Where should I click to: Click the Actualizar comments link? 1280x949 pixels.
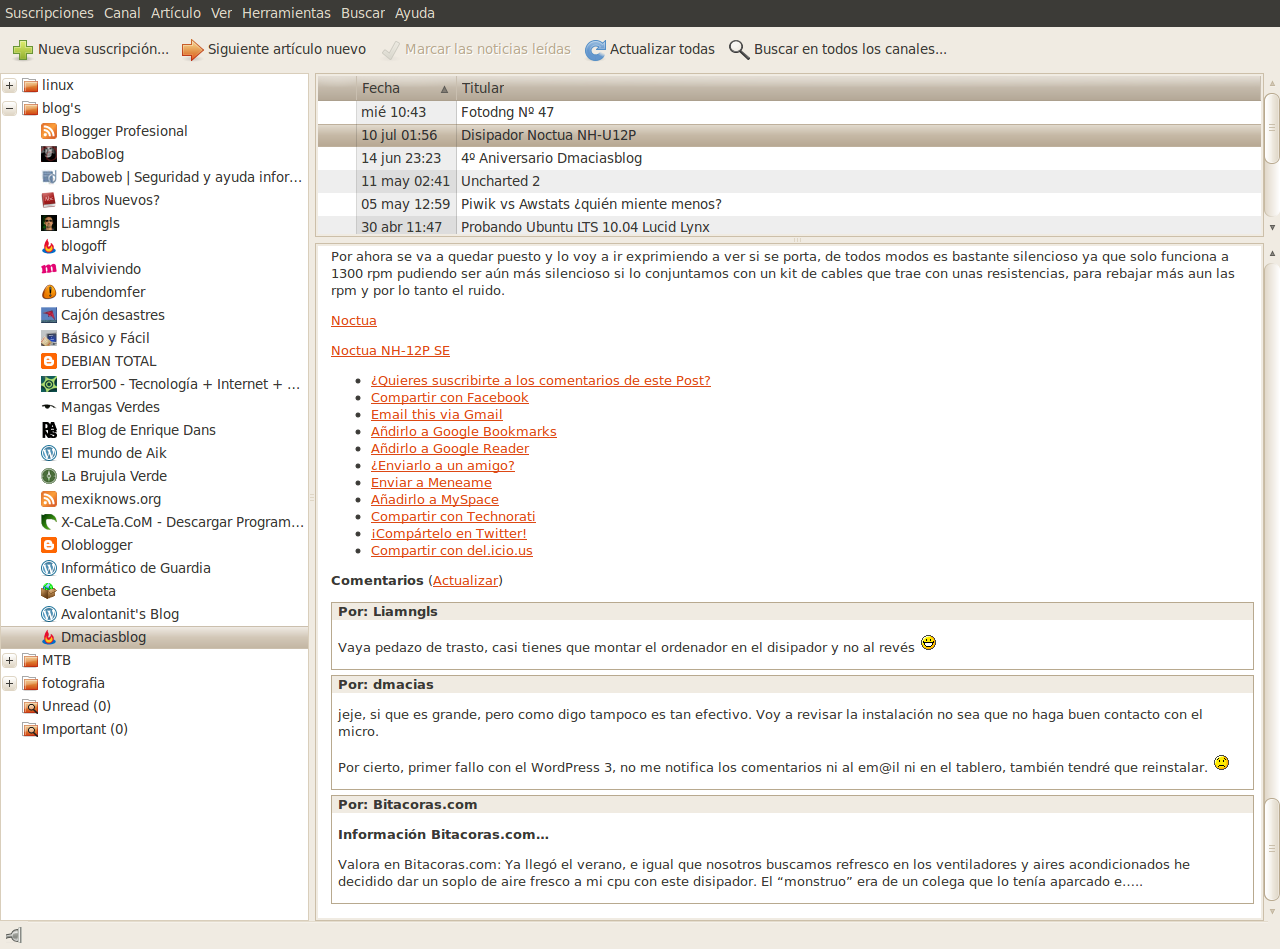(465, 580)
